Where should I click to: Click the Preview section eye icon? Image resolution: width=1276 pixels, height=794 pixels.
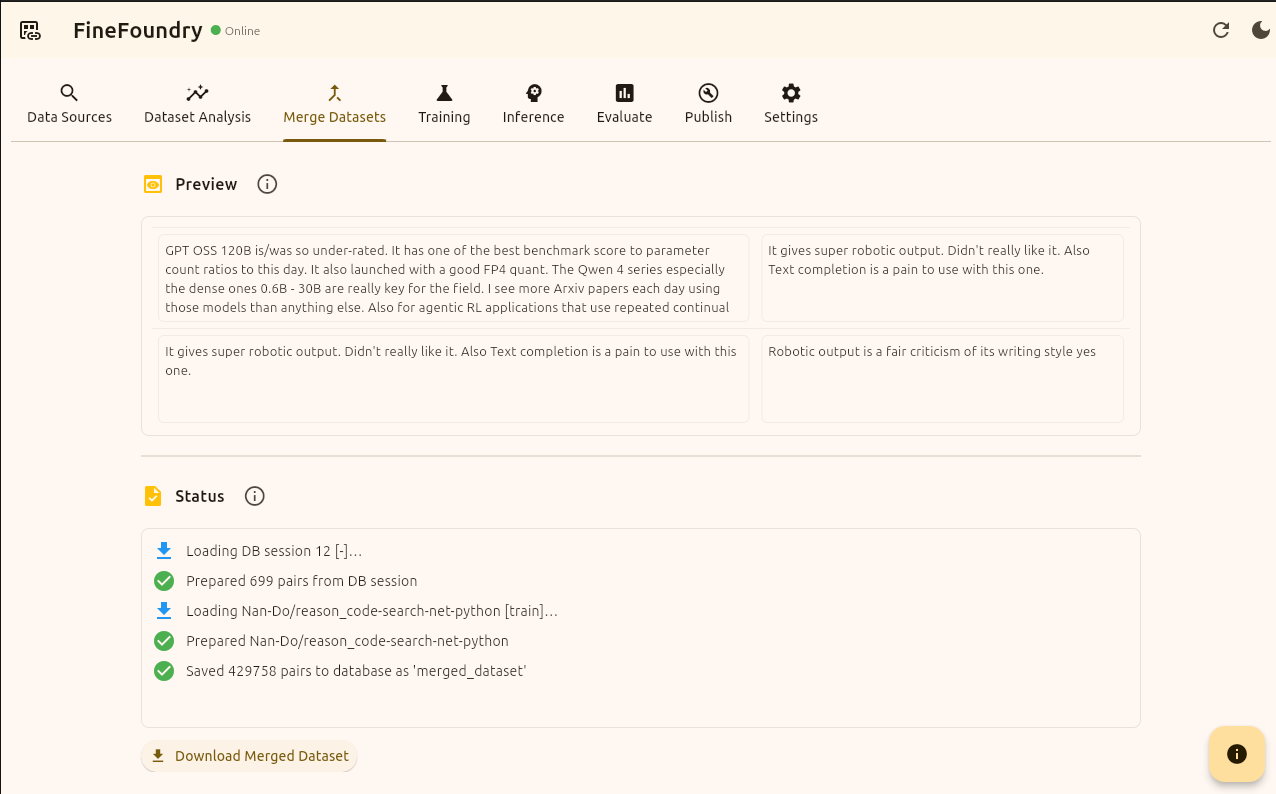click(x=153, y=184)
